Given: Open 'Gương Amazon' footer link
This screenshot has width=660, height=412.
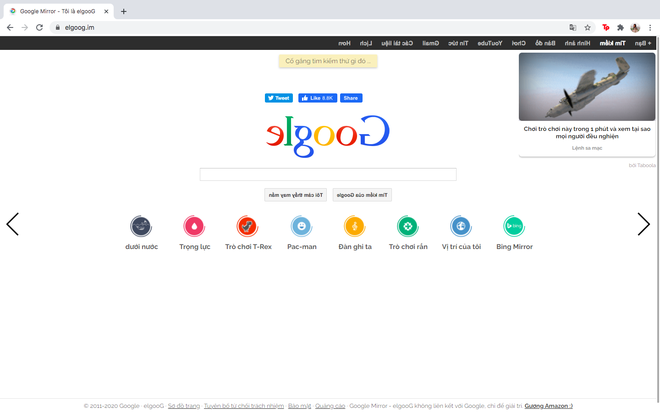Looking at the screenshot, I should point(548,406).
